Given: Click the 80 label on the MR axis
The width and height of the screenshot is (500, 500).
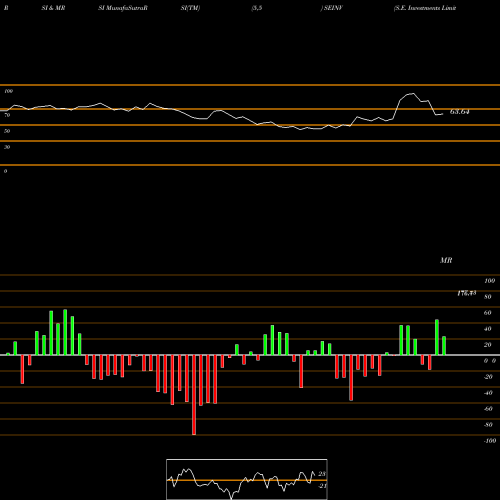Looking at the screenshot, I should pos(488,297).
